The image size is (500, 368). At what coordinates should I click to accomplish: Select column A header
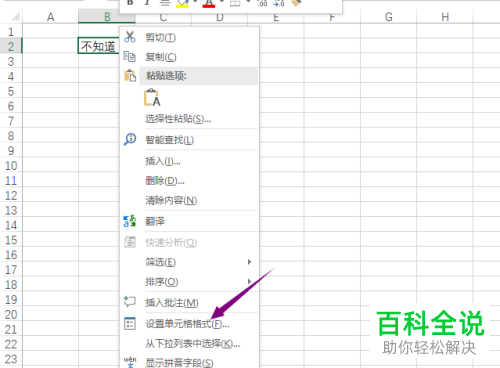click(50, 17)
